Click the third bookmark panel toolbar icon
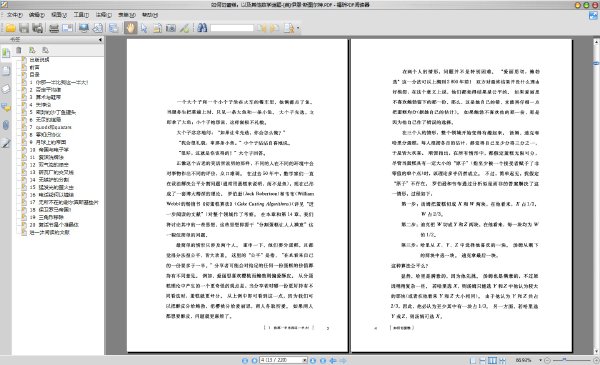Viewport: 600px width, 365px height. pos(46,50)
